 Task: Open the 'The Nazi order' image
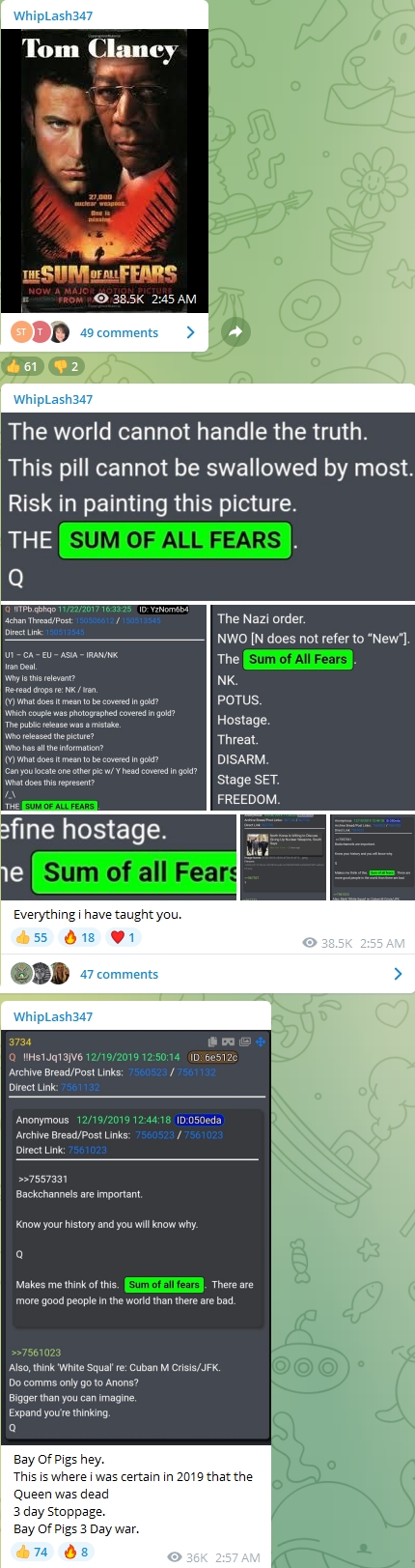(x=313, y=707)
